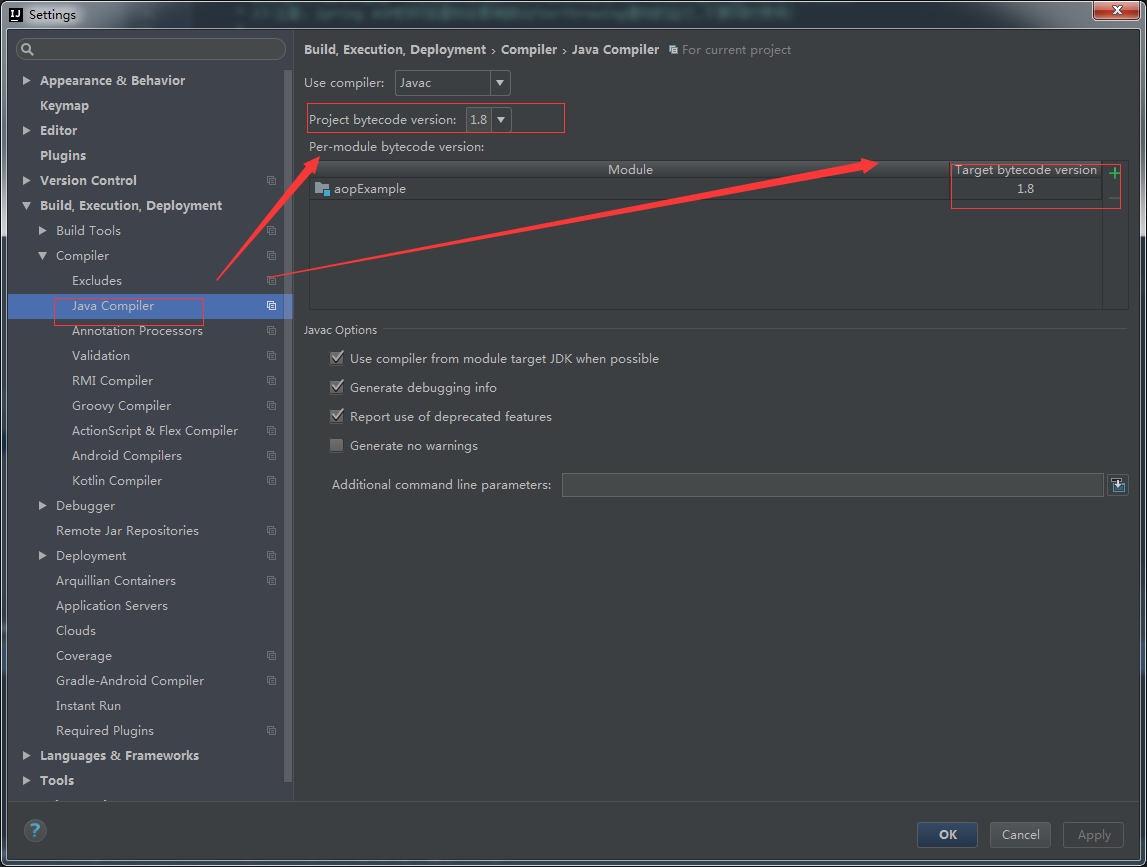Enable the 'Generate no warnings' option
Screen dimensions: 1147x867
337,445
